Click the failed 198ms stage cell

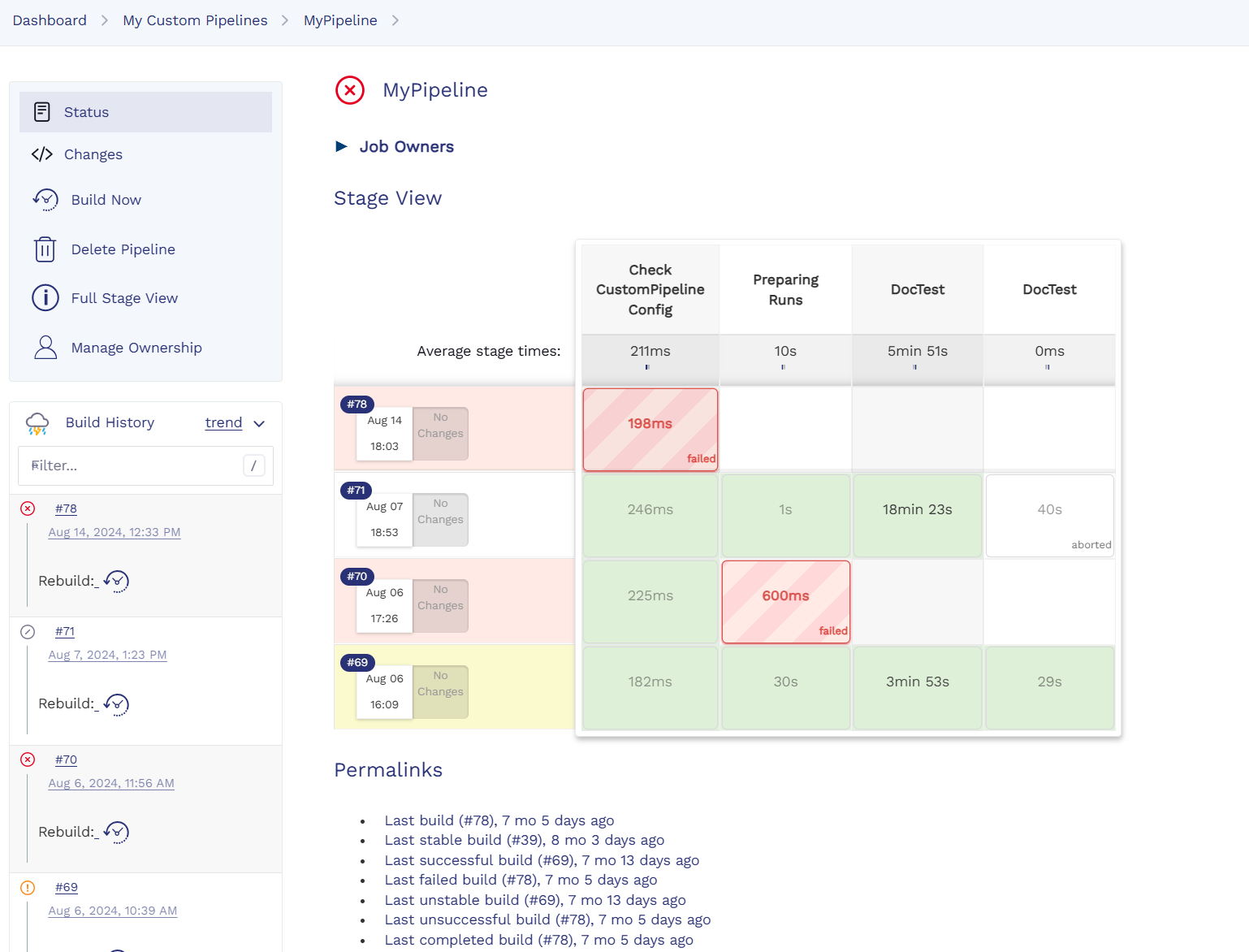(650, 430)
